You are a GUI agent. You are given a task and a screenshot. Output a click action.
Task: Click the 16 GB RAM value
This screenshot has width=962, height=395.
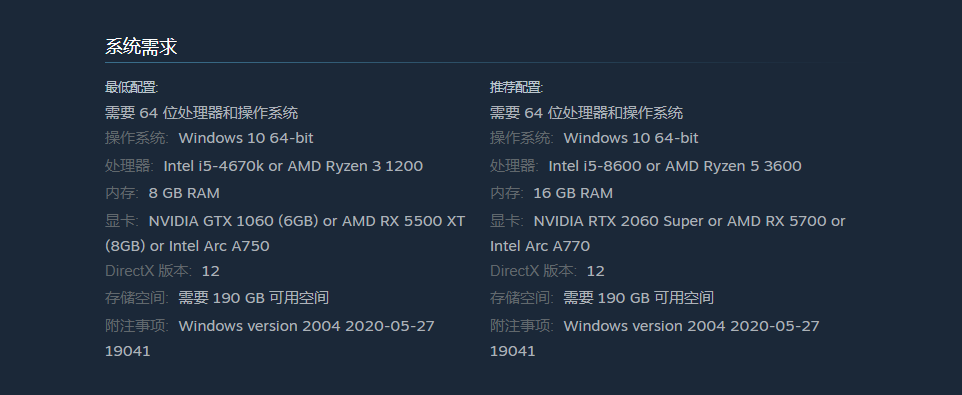pyautogui.click(x=573, y=193)
